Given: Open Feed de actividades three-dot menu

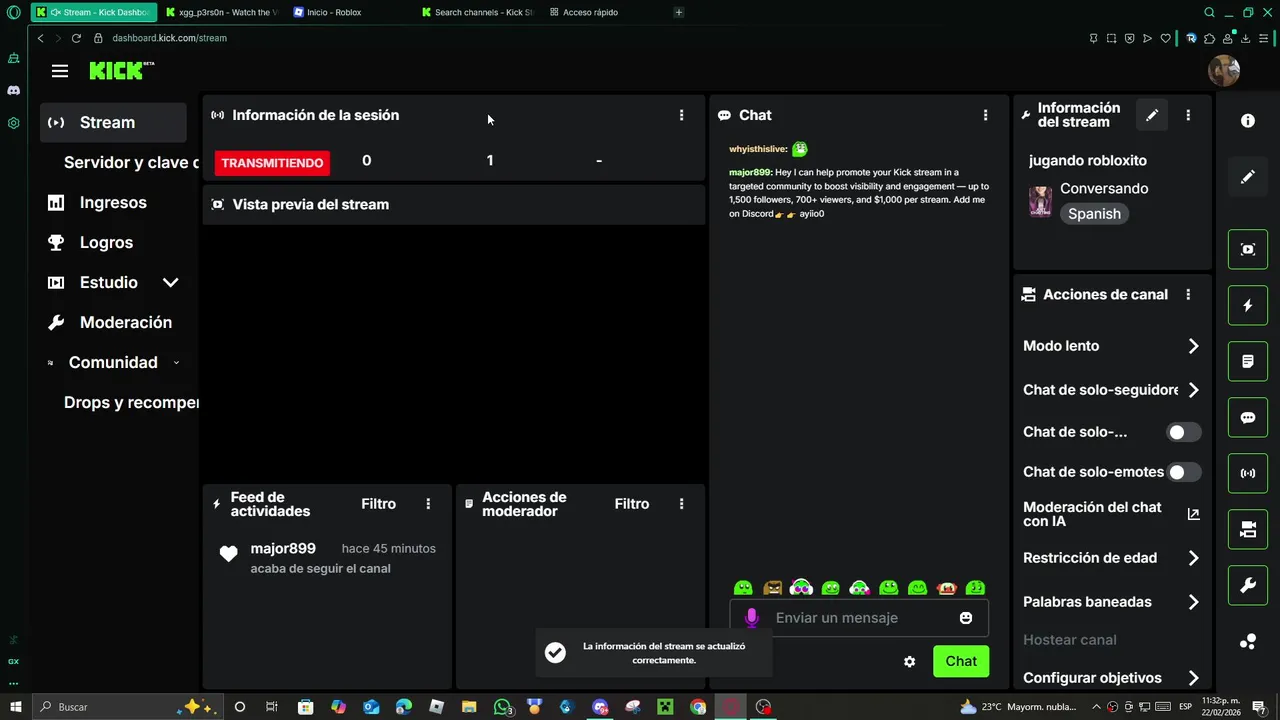Looking at the screenshot, I should 428,504.
